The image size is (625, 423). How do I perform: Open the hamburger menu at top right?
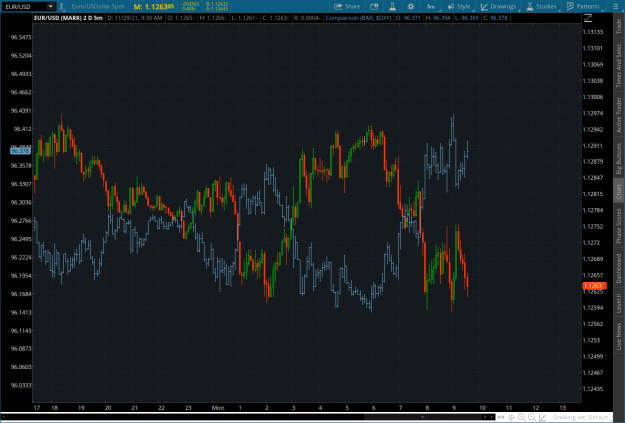(615, 6)
